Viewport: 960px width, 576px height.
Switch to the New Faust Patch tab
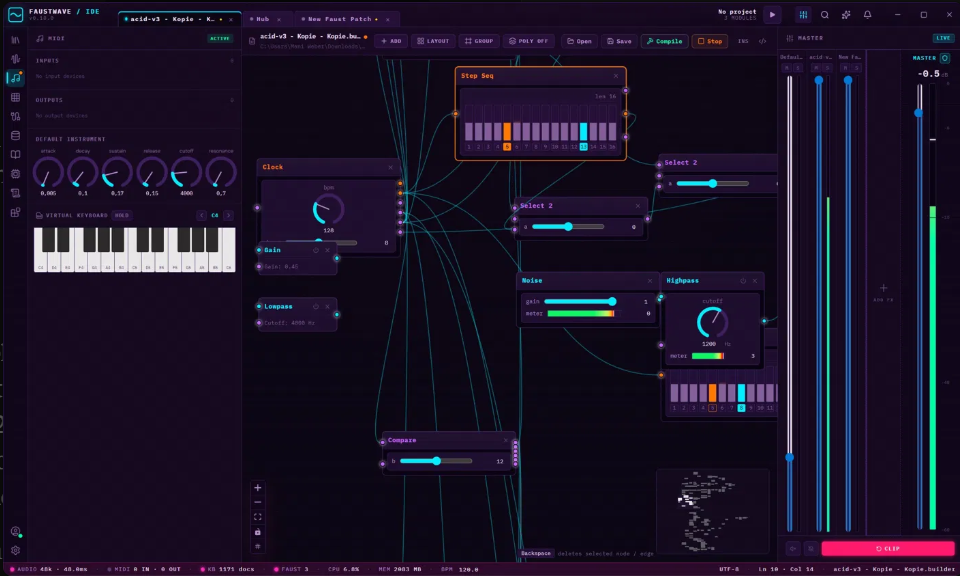339,19
